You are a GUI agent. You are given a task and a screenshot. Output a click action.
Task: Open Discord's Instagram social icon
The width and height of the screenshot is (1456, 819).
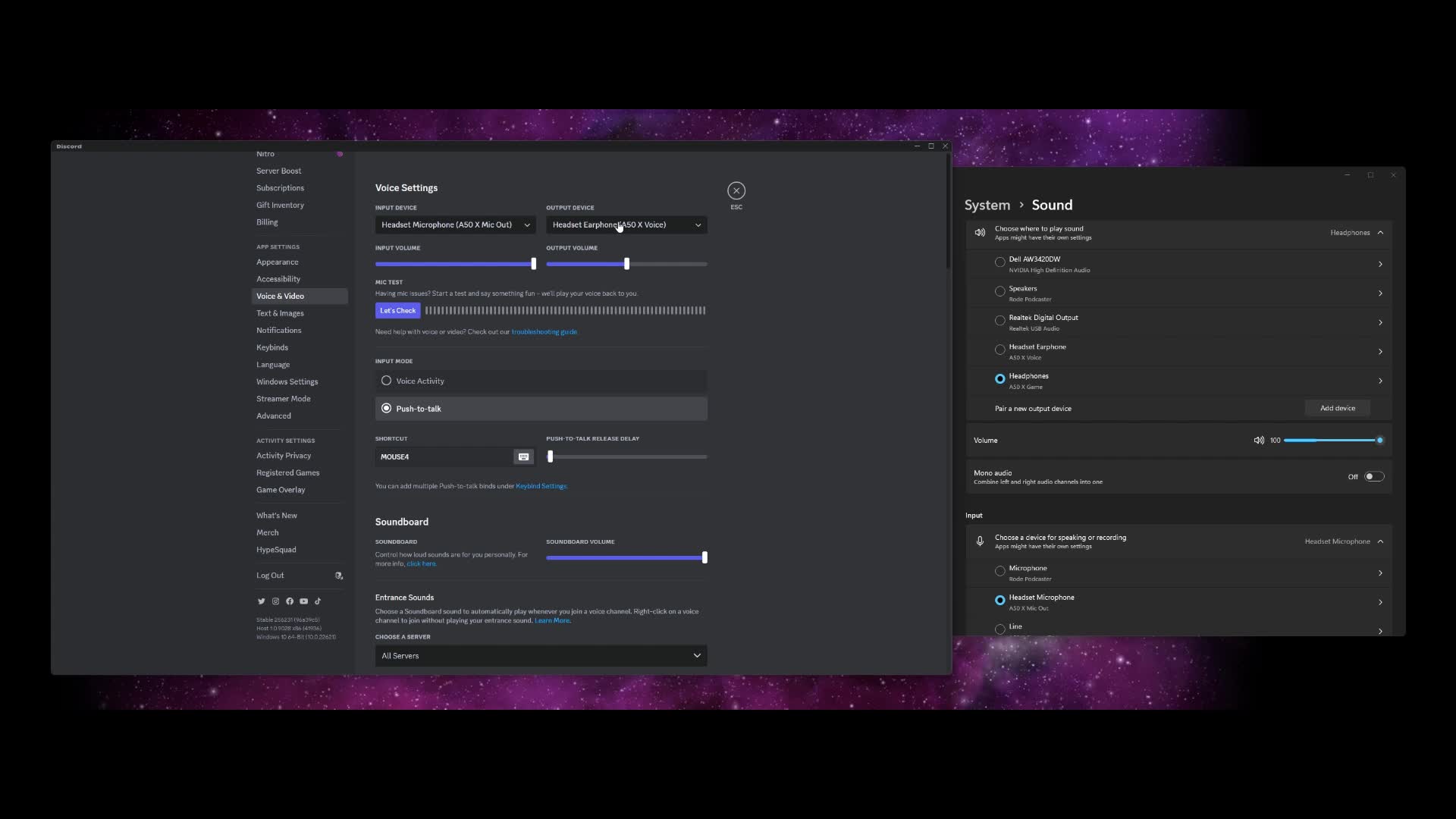[x=275, y=601]
